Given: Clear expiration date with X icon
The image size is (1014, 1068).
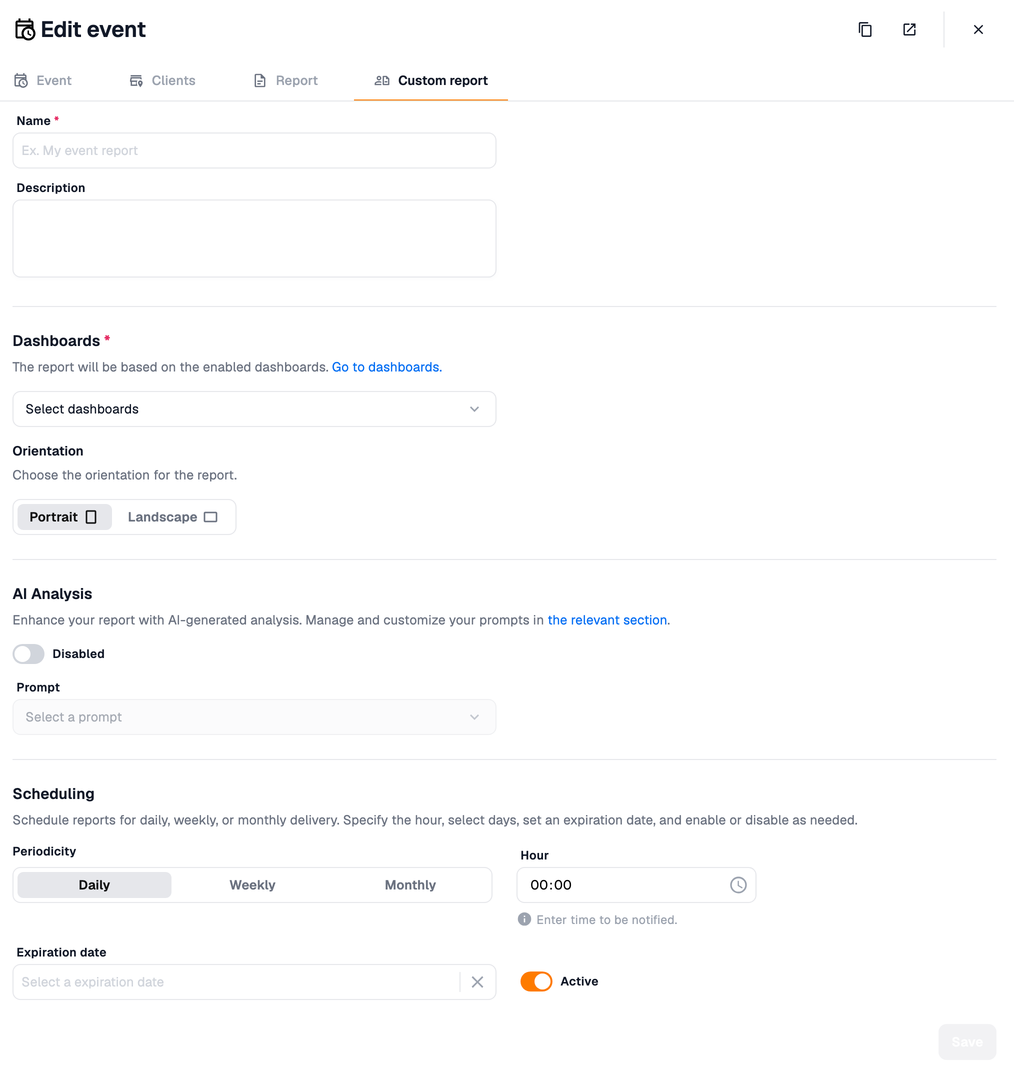Looking at the screenshot, I should [x=477, y=982].
